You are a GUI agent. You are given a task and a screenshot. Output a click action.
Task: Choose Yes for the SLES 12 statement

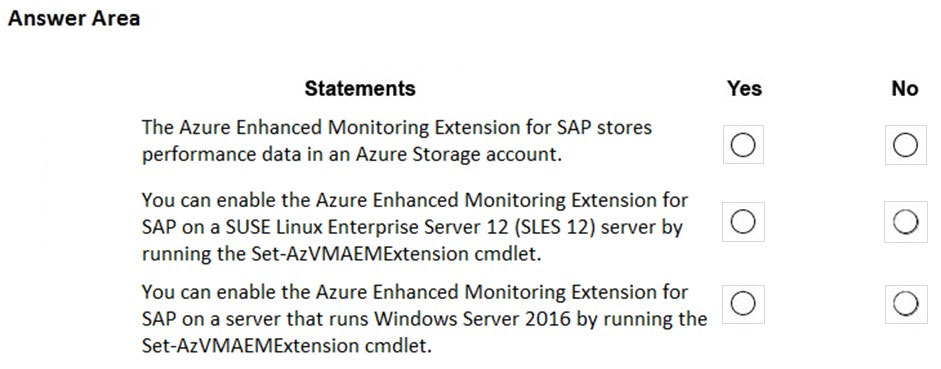[x=743, y=222]
